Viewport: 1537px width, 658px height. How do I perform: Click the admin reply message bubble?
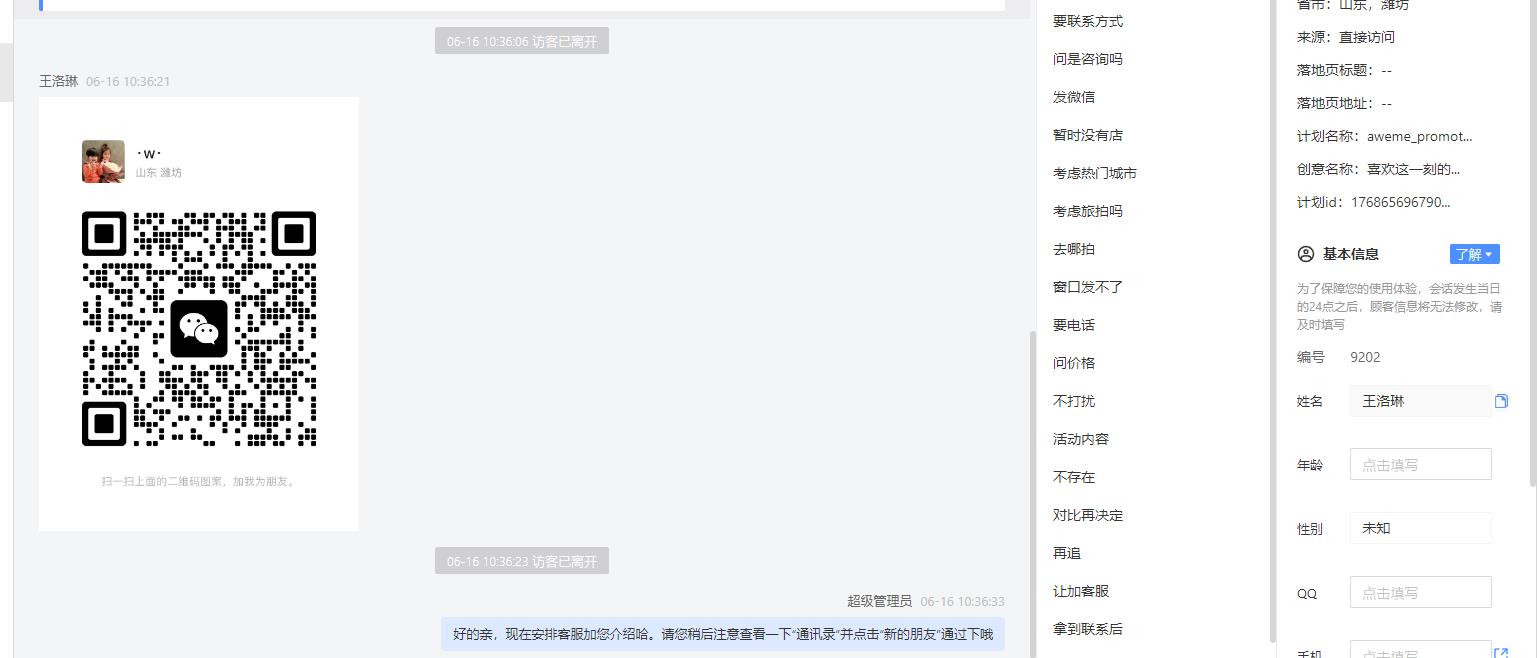pyautogui.click(x=723, y=634)
